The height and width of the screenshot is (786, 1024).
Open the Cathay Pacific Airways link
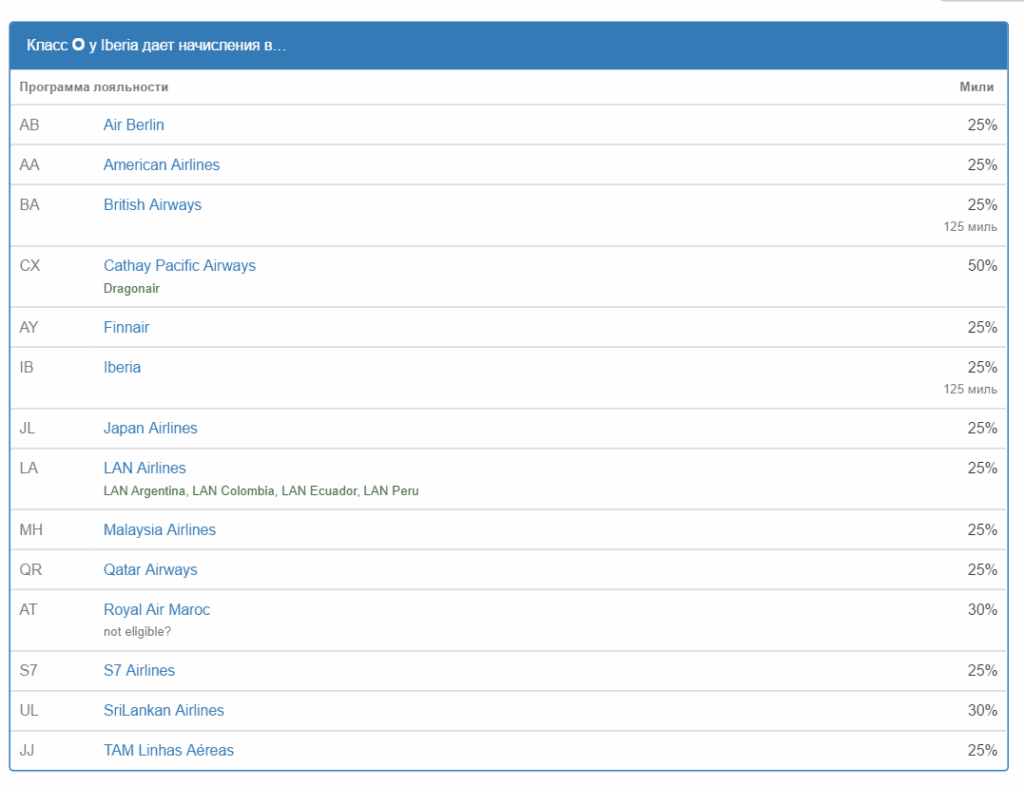point(180,266)
